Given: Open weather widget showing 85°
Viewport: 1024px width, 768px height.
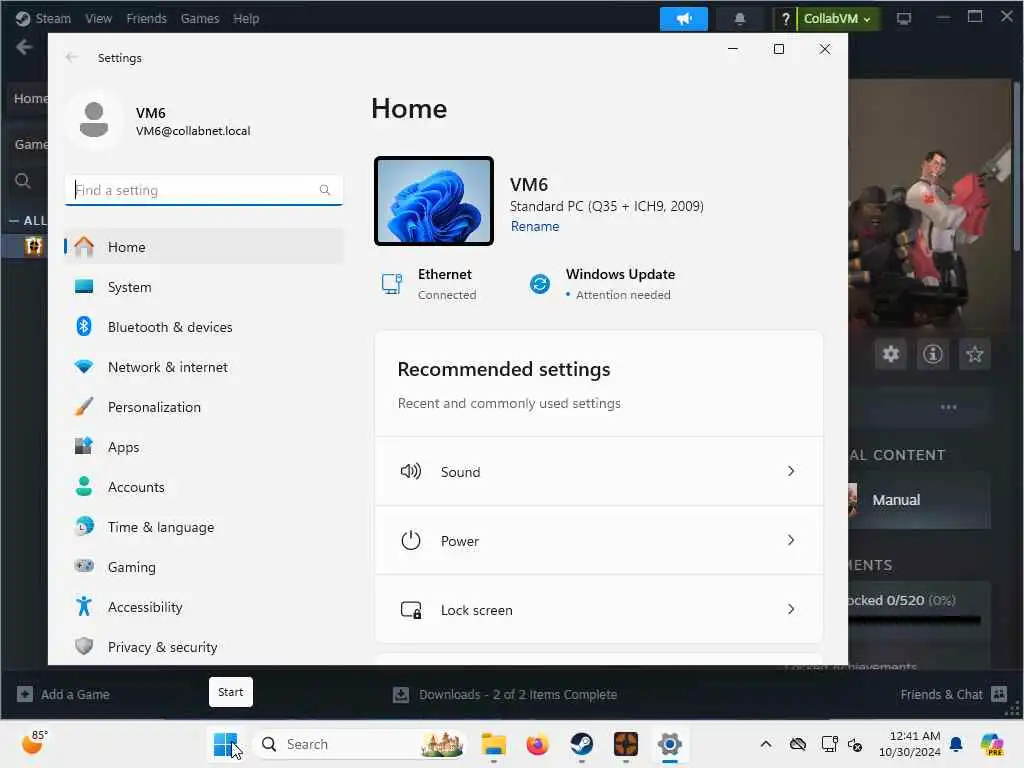Looking at the screenshot, I should [35, 743].
